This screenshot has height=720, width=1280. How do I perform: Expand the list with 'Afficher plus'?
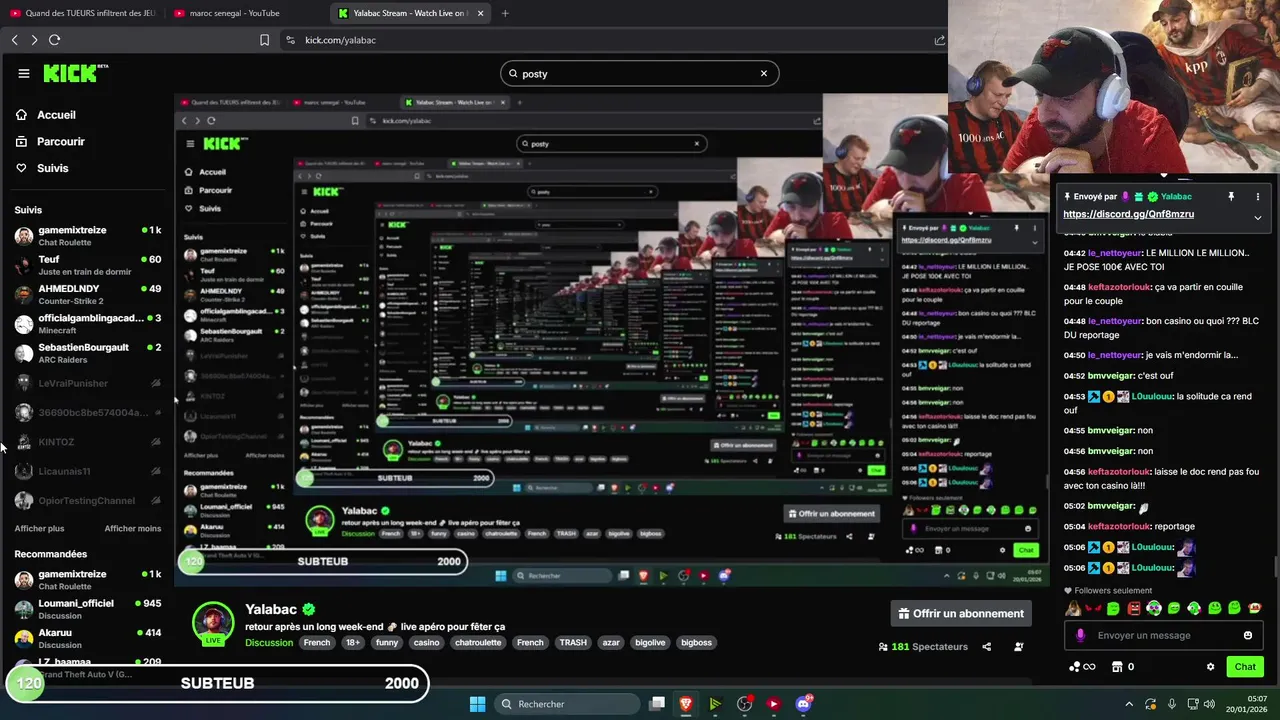39,528
